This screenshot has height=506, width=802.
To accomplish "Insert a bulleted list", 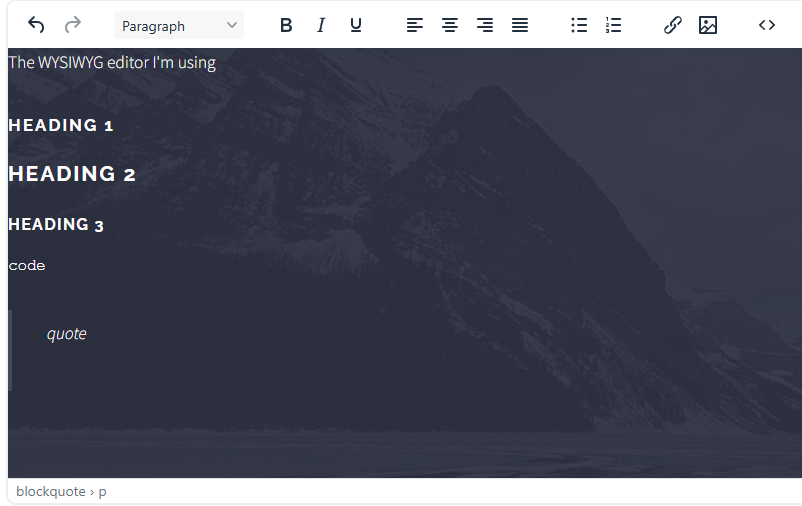I will click(579, 25).
